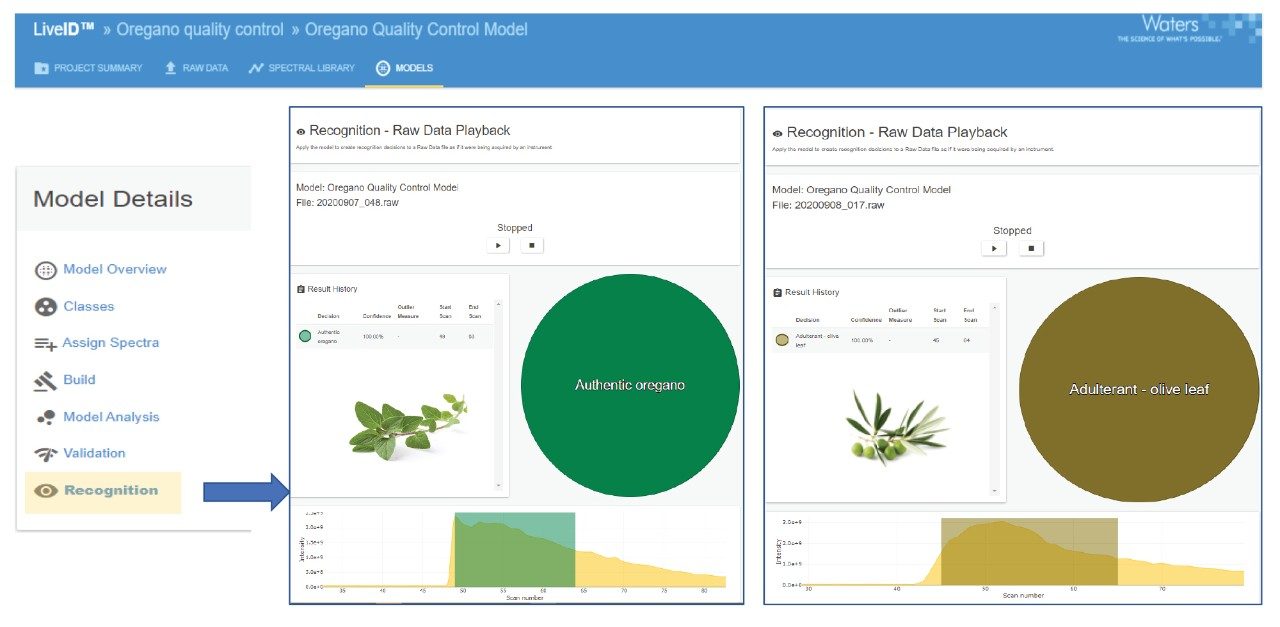Click the Spectral Library waveform icon
The image size is (1280, 627).
click(x=256, y=68)
